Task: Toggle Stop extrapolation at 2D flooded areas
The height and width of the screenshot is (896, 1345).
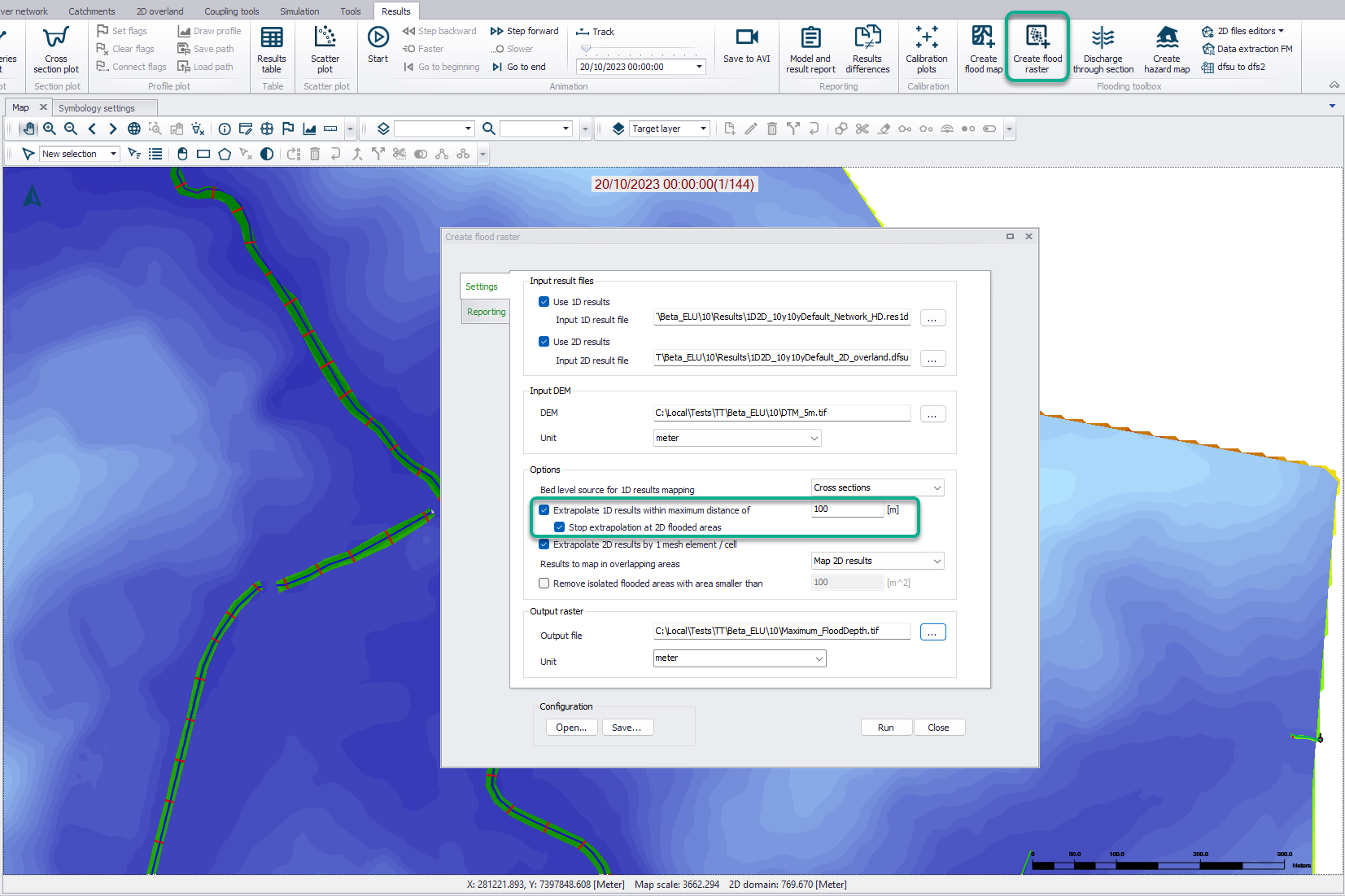Action: coord(560,527)
